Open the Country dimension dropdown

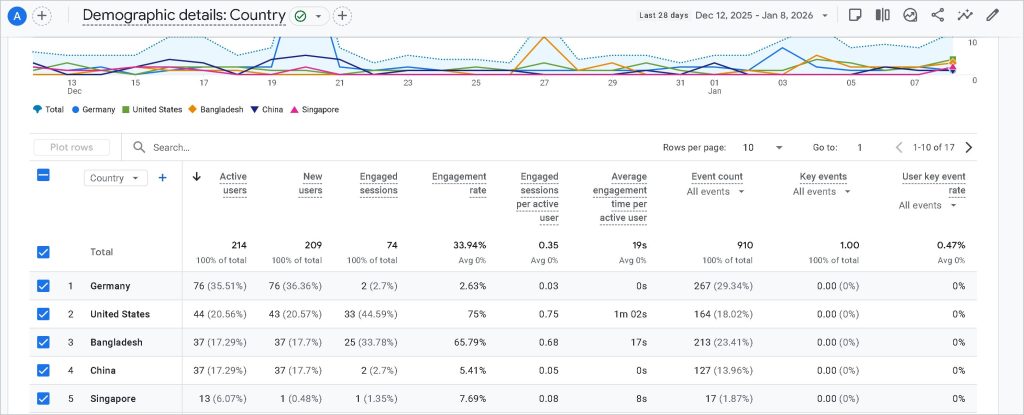[116, 178]
